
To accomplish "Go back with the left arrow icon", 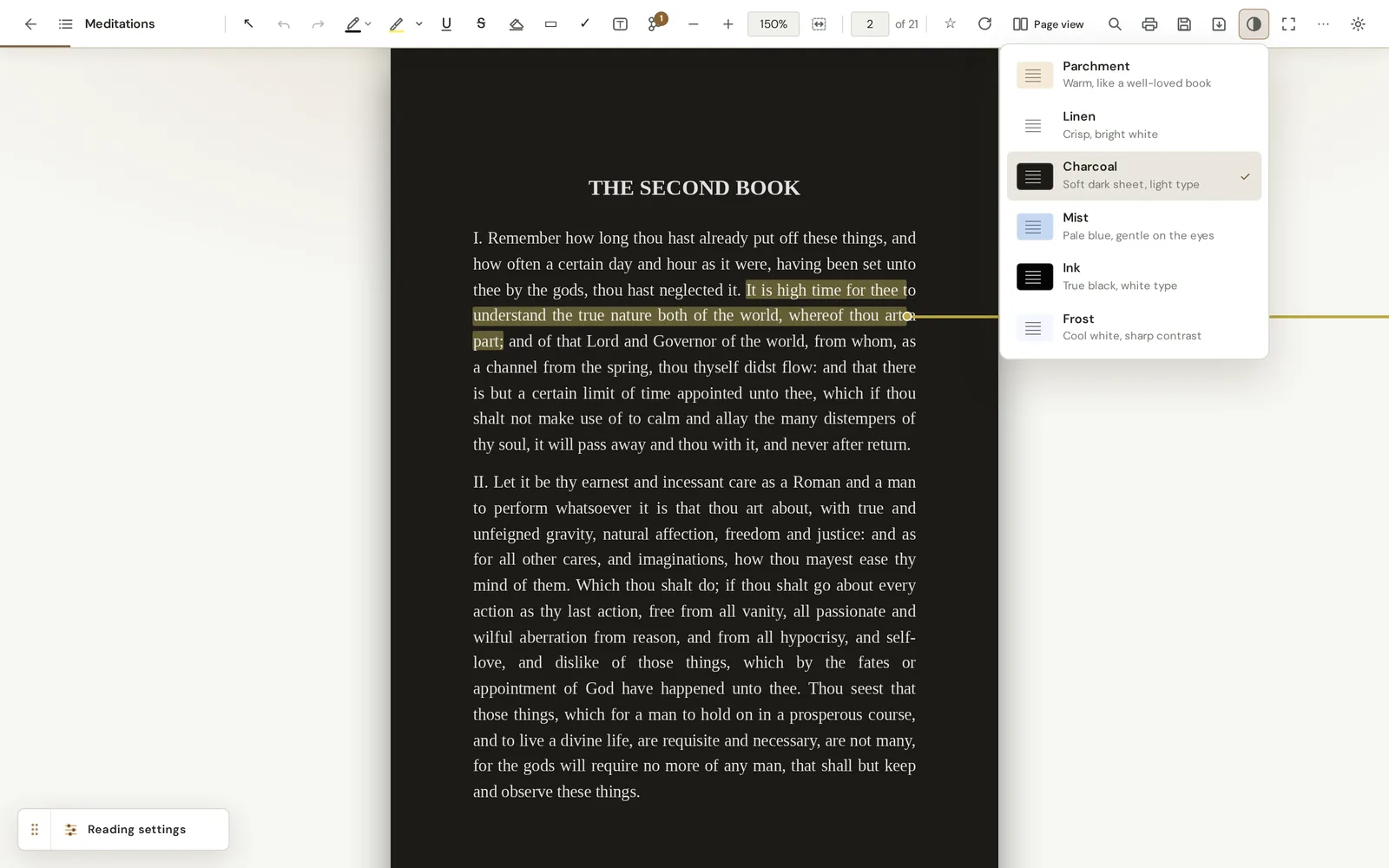I will coord(30,24).
